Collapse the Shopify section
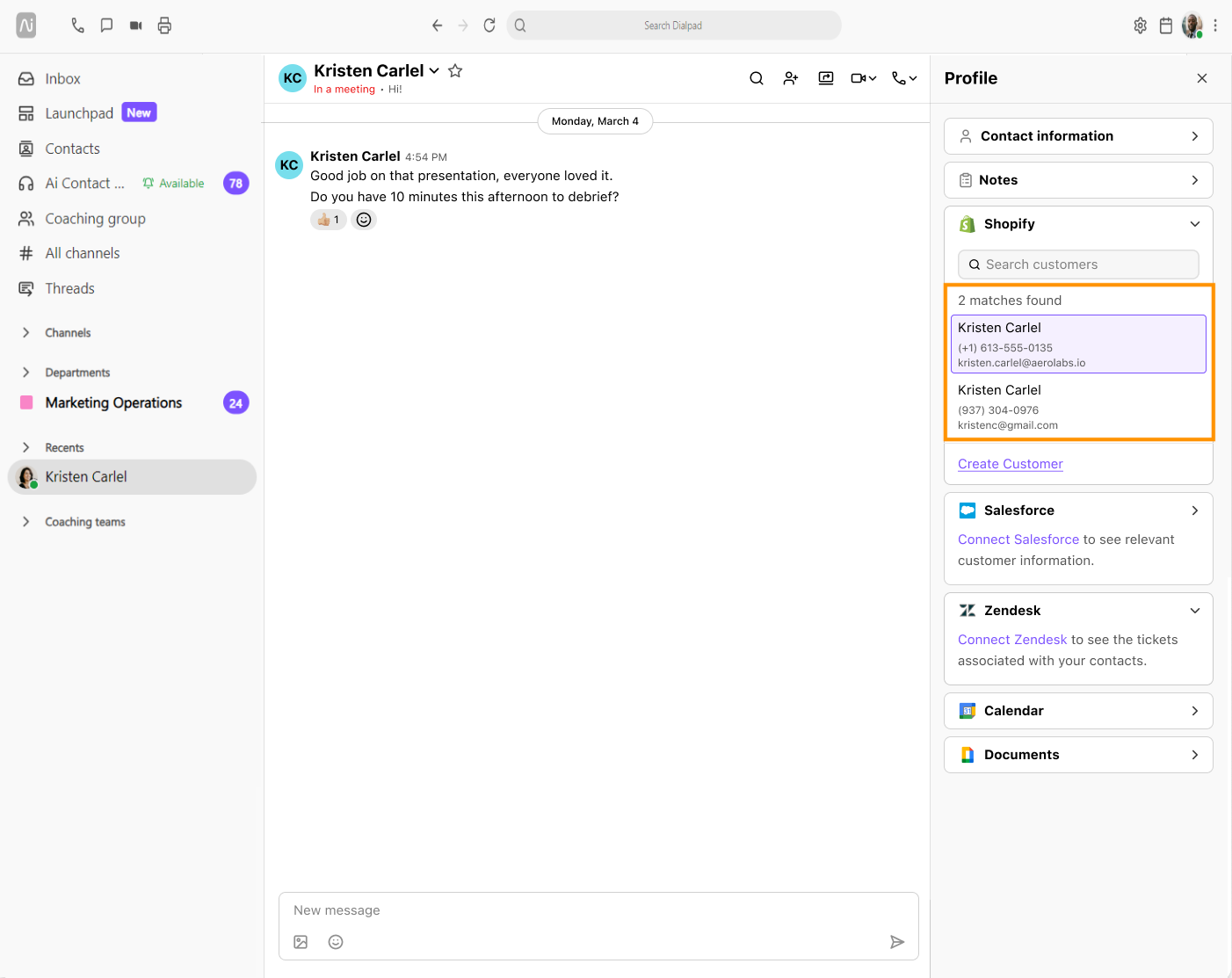This screenshot has width=1232, height=978. (x=1195, y=224)
